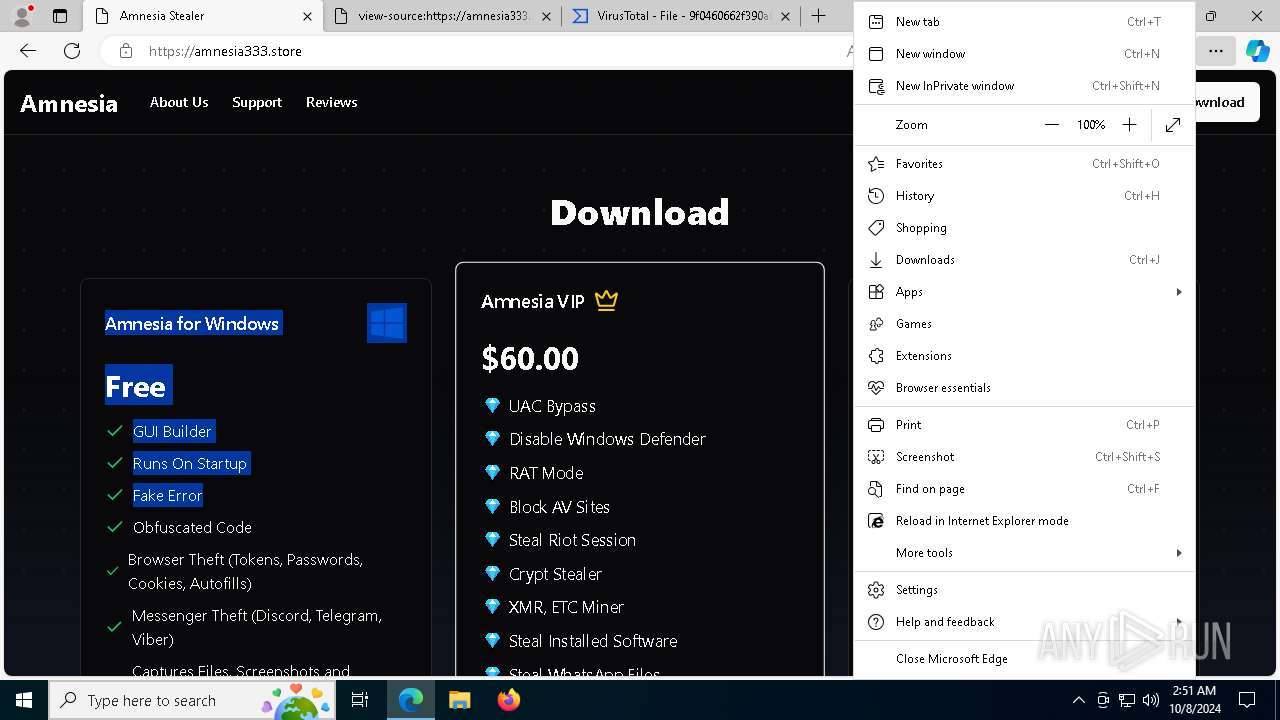This screenshot has width=1280, height=720.
Task: Click the browser Back arrow
Action: (28, 51)
